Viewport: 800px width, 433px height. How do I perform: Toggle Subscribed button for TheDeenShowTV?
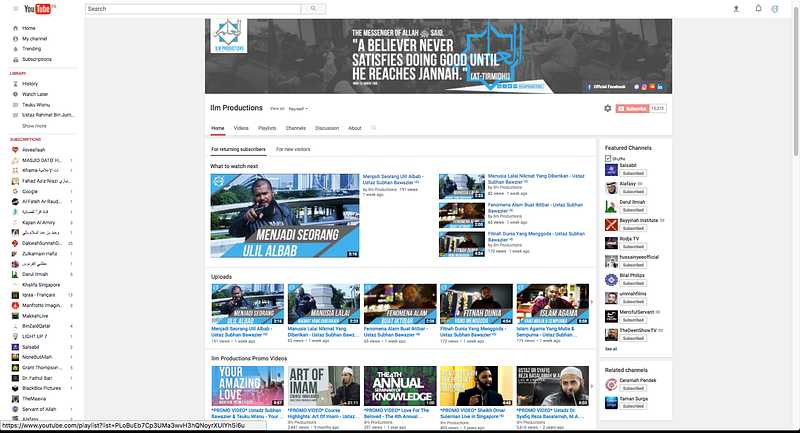coord(633,338)
